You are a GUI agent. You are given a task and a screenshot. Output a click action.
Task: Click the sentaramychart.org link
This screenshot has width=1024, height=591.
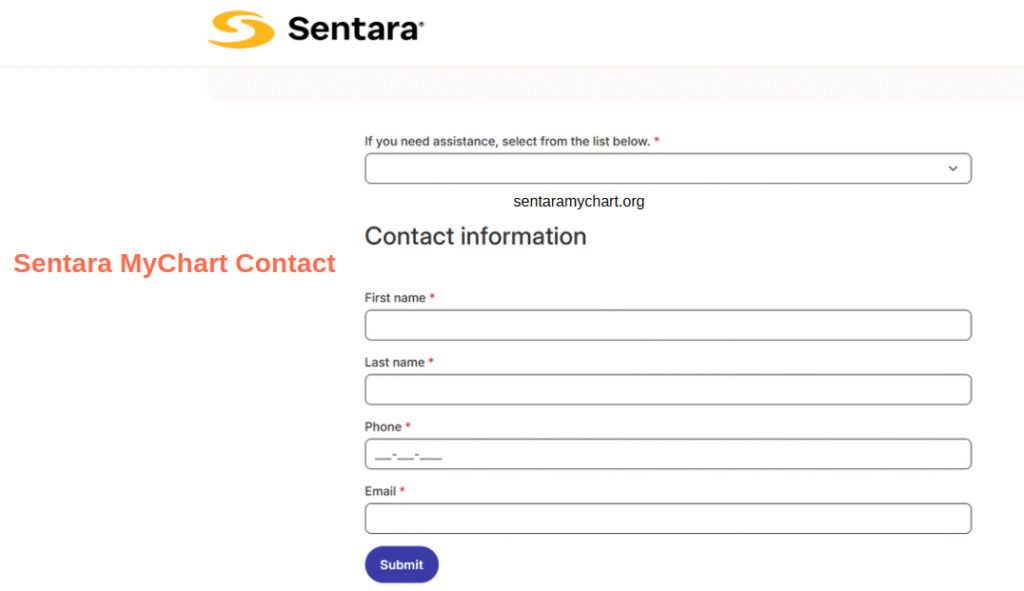[578, 201]
